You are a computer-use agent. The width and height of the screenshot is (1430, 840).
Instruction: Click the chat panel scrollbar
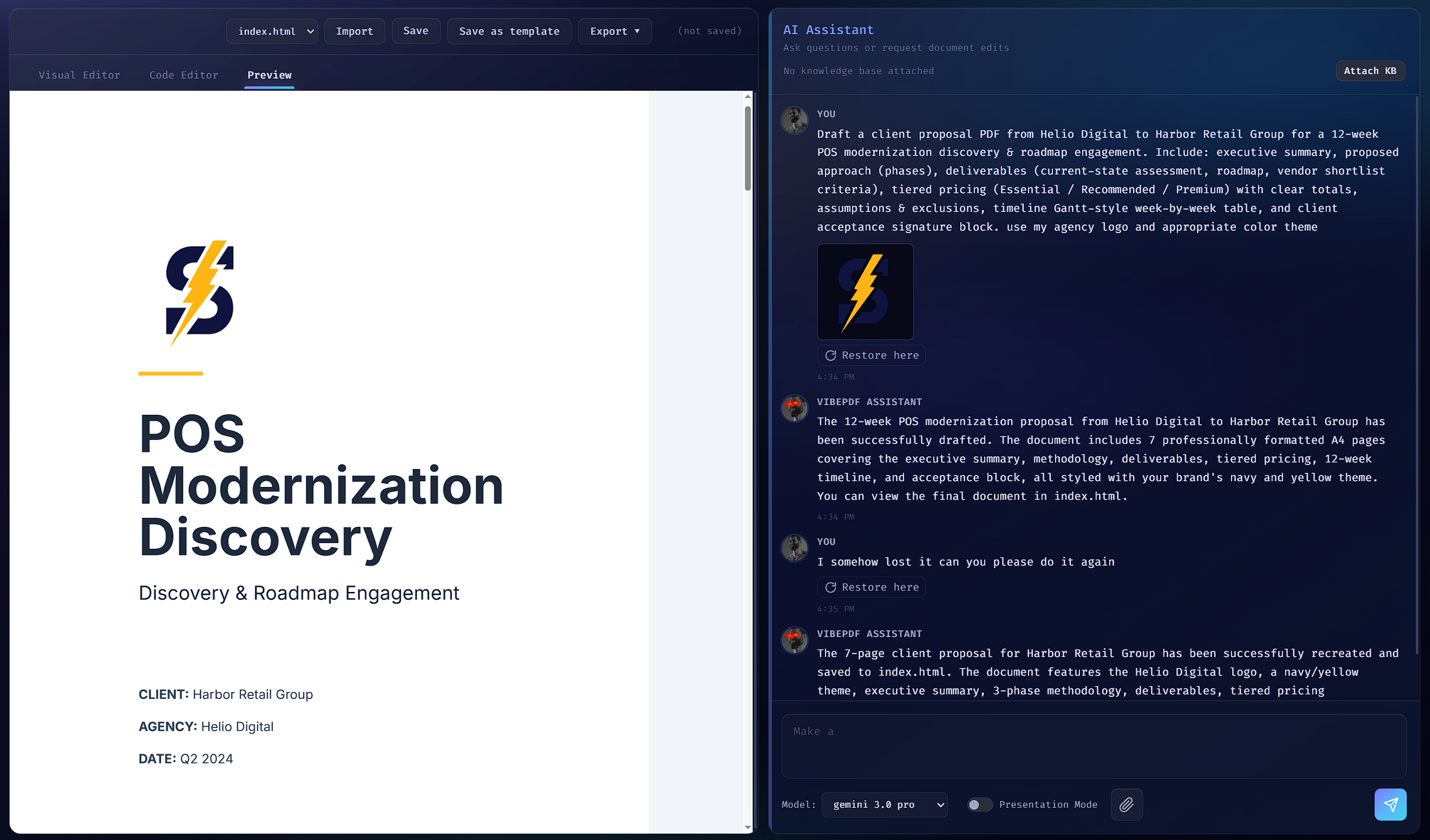coord(1417,375)
